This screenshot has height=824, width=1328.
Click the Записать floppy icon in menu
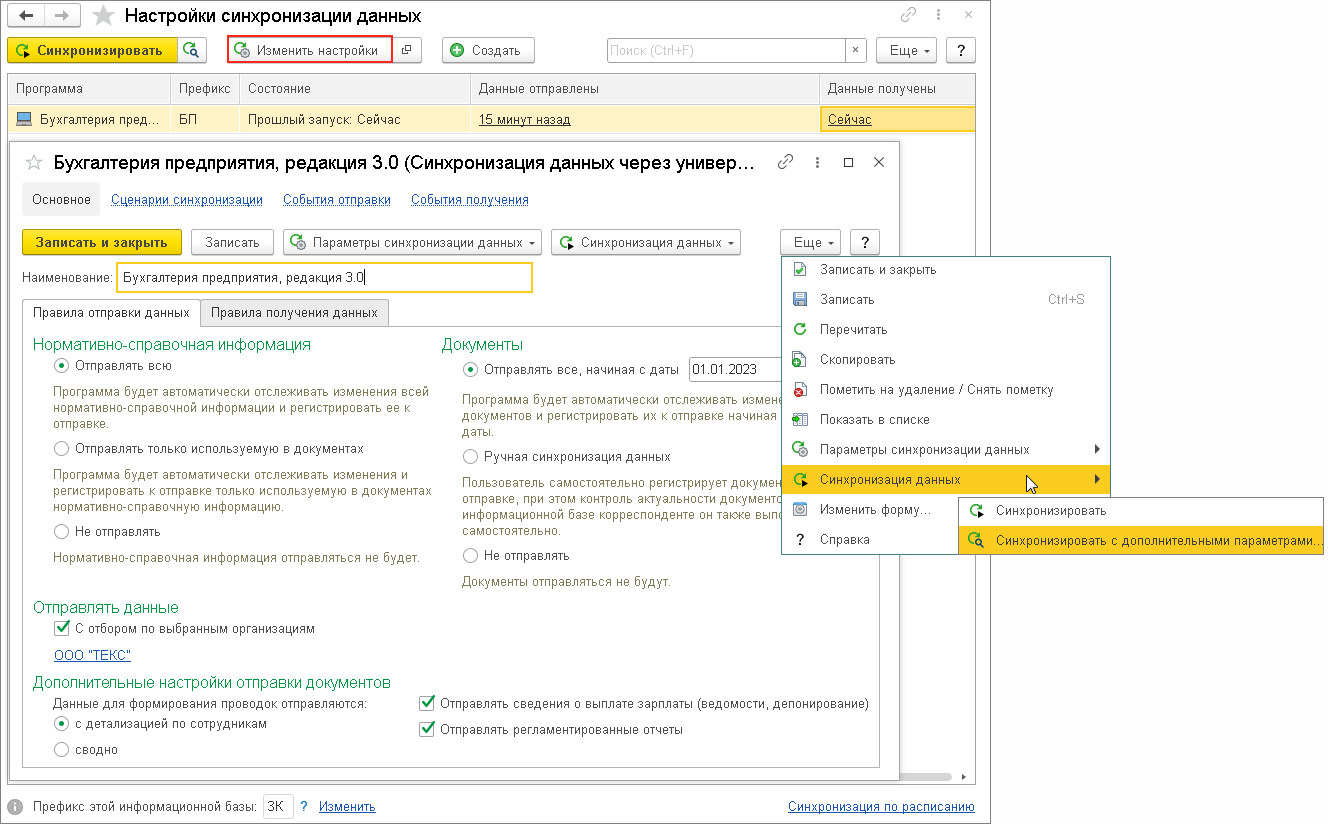pos(800,299)
